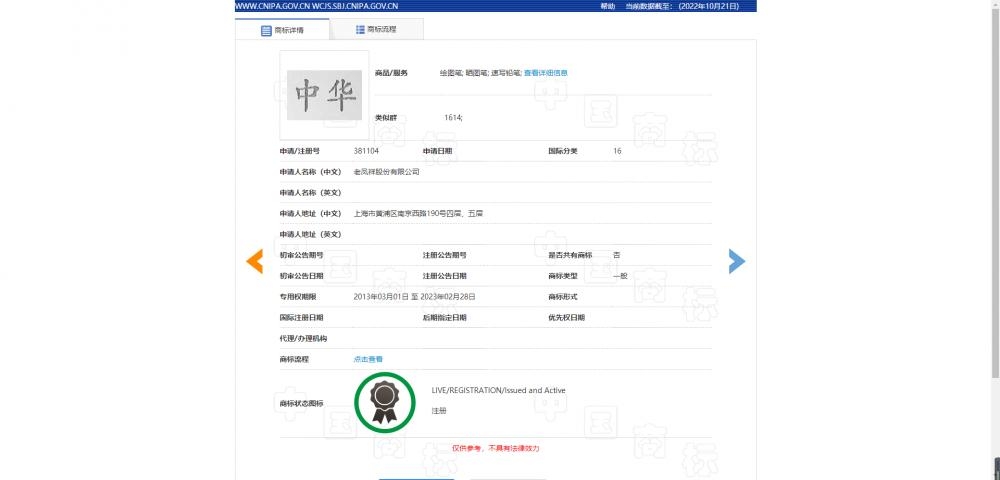
Task: Click the trademark type value 一般
Action: coord(620,276)
